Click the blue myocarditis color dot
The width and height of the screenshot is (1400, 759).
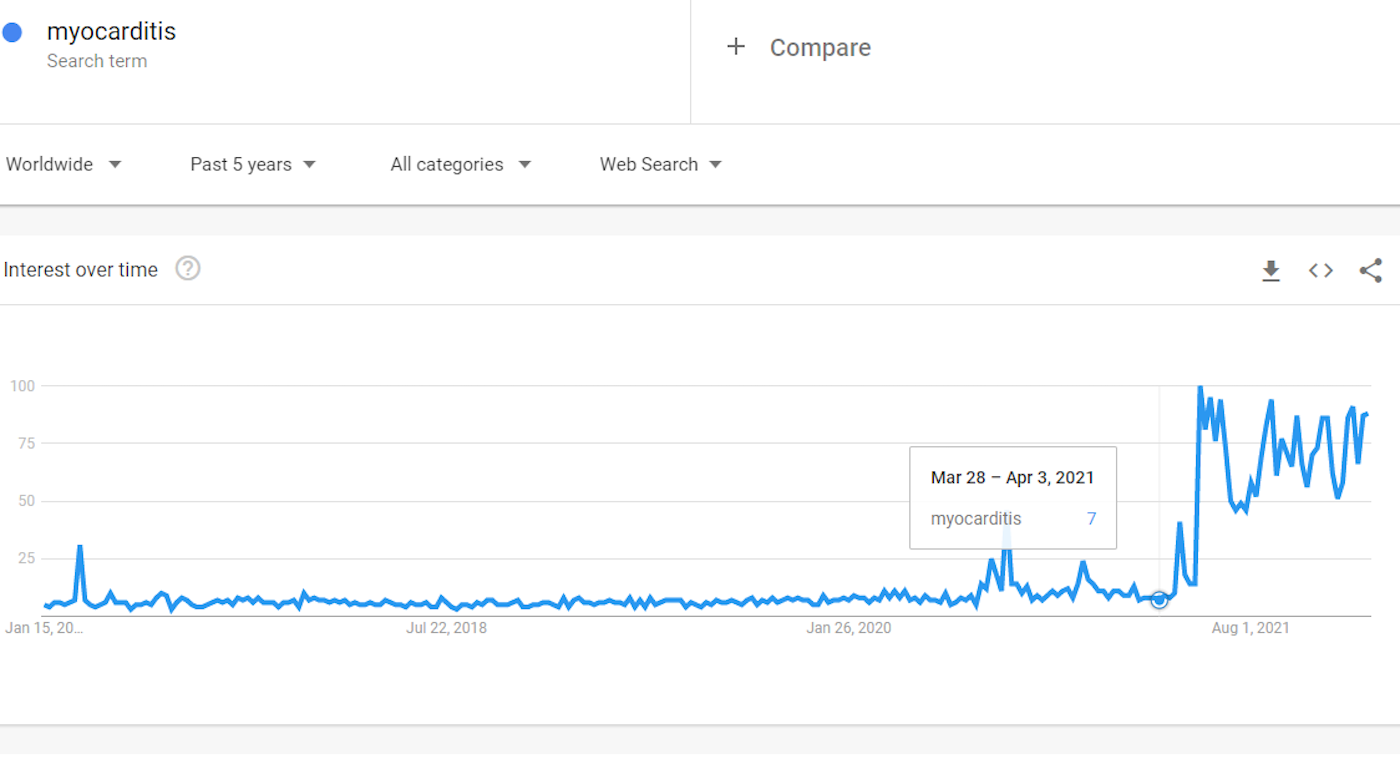point(13,33)
